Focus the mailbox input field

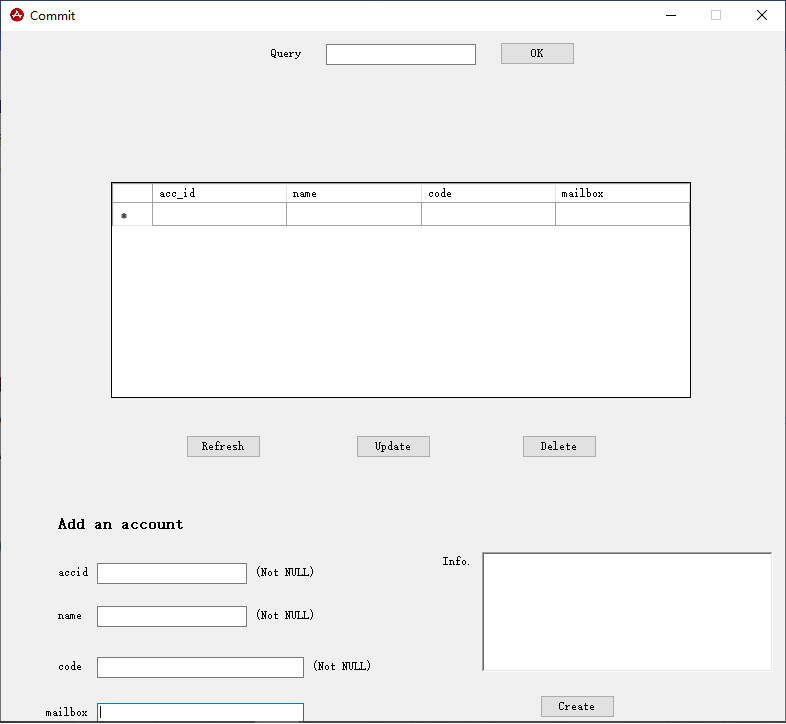[x=200, y=712]
